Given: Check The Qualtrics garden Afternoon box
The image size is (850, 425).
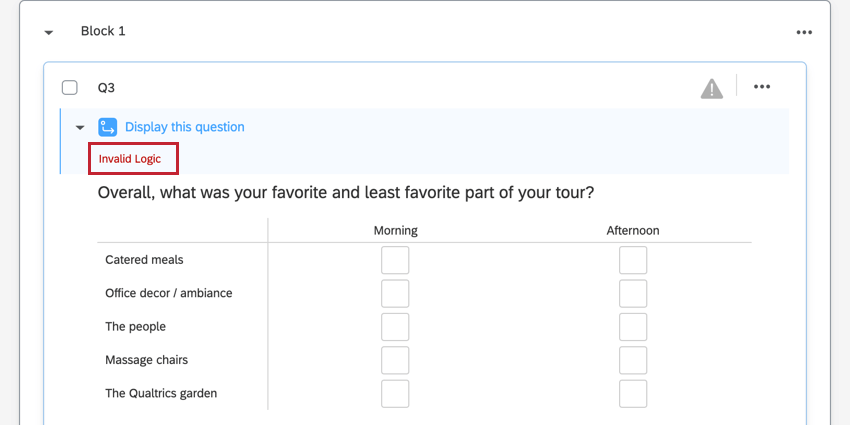Looking at the screenshot, I should click(632, 393).
